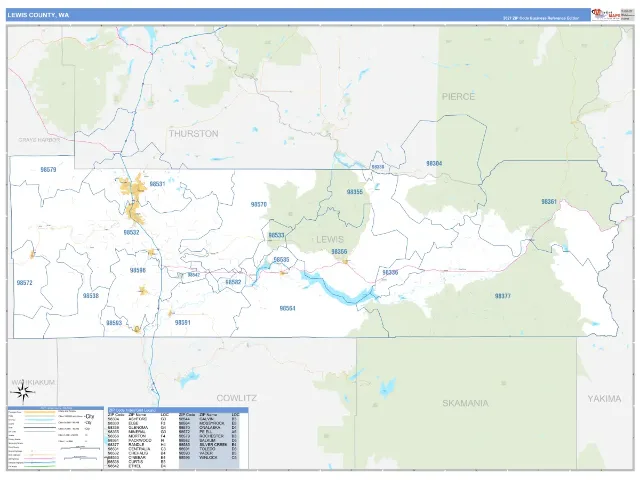Image resolution: width=640 pixels, height=480 pixels.
Task: Click ZIP code label 98582
Action: pyautogui.click(x=233, y=282)
